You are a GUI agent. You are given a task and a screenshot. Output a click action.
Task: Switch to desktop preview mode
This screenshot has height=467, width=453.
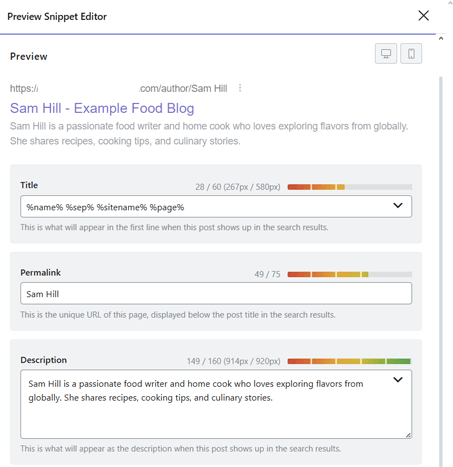coord(386,53)
